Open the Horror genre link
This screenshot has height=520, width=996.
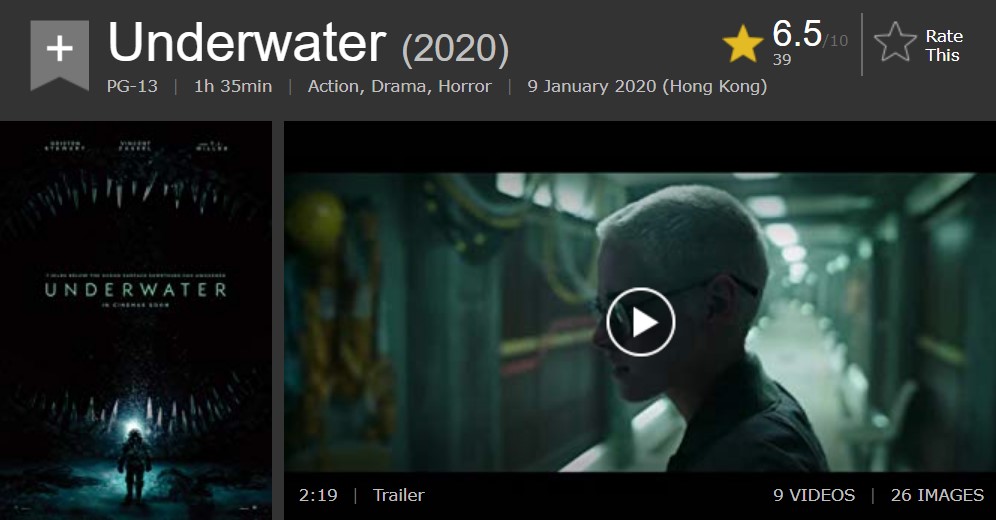coord(465,86)
